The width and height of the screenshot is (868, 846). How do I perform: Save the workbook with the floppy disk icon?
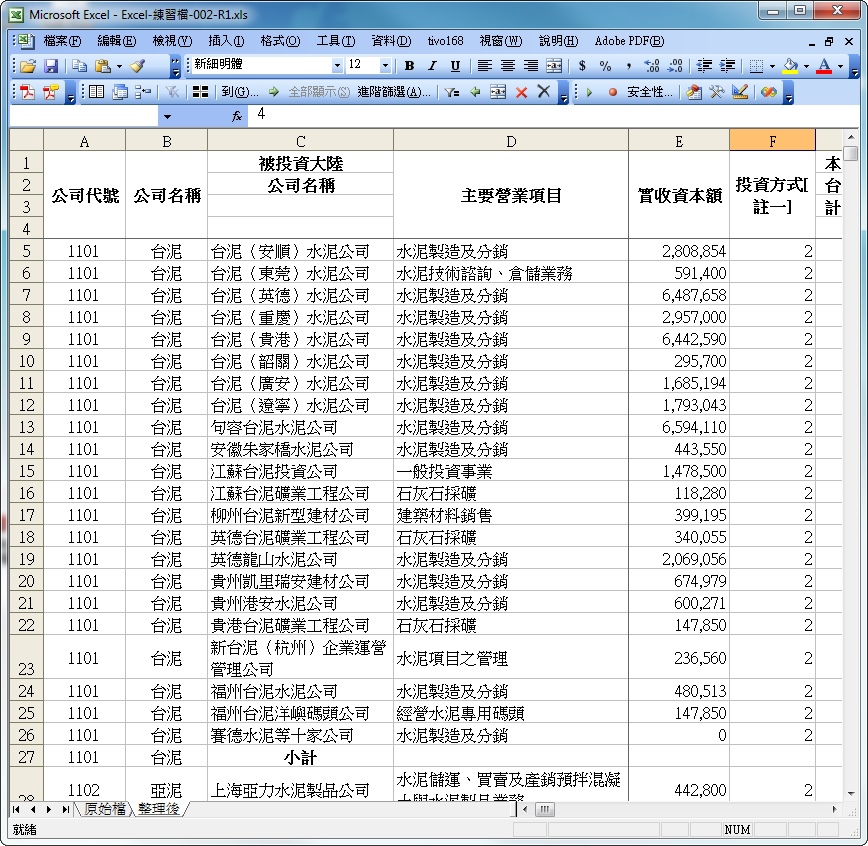click(x=51, y=66)
